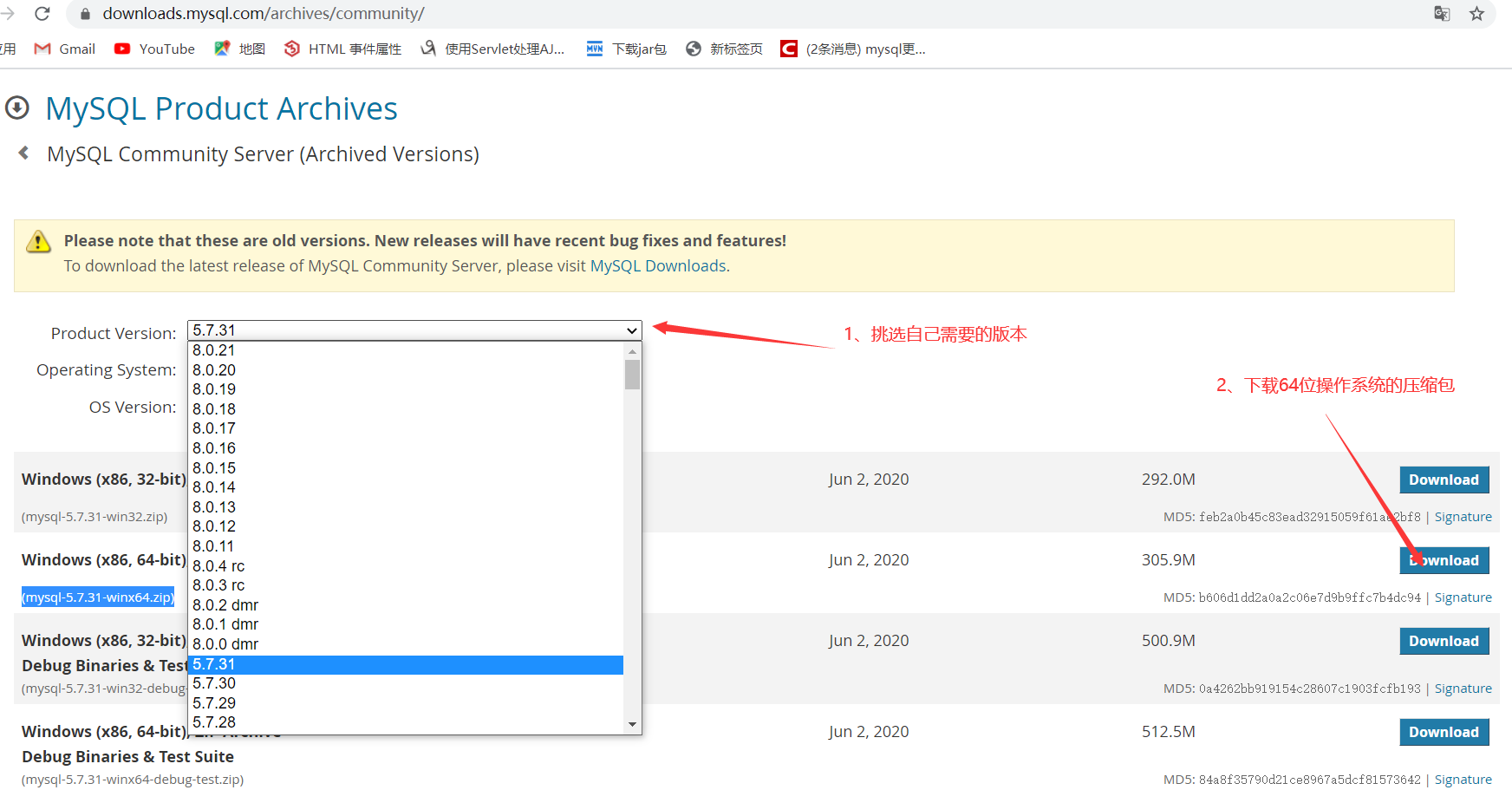Screen dimensions: 1512x803
Task: Choose version 5.7.29 option
Action: tap(406, 703)
